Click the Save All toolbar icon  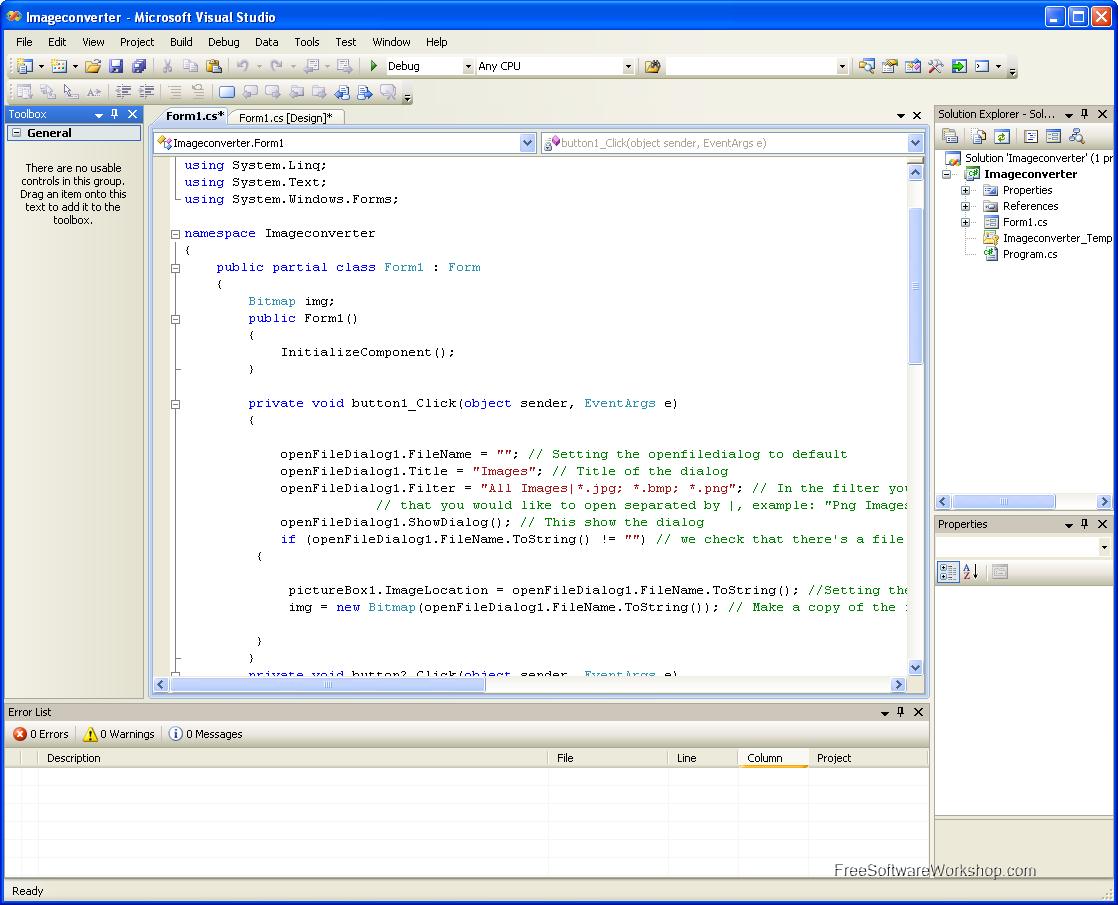pos(138,66)
